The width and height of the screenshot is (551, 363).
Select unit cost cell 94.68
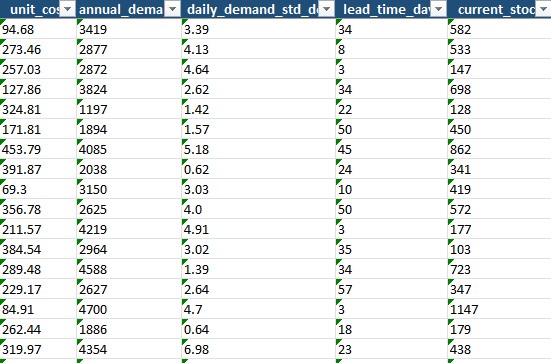pyautogui.click(x=38, y=29)
